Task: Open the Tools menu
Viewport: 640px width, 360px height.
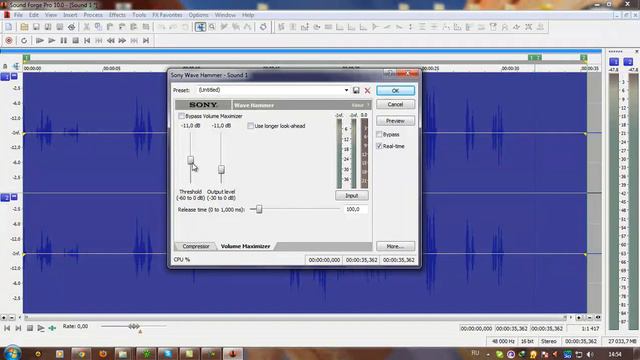Action: pyautogui.click(x=139, y=15)
